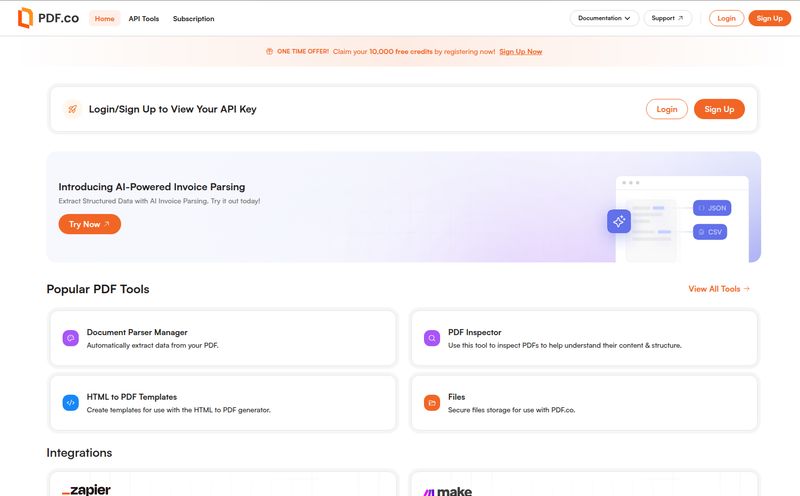
Task: Click 'Create templates for use with the HTML to PDF generator.'
Action: (x=179, y=410)
